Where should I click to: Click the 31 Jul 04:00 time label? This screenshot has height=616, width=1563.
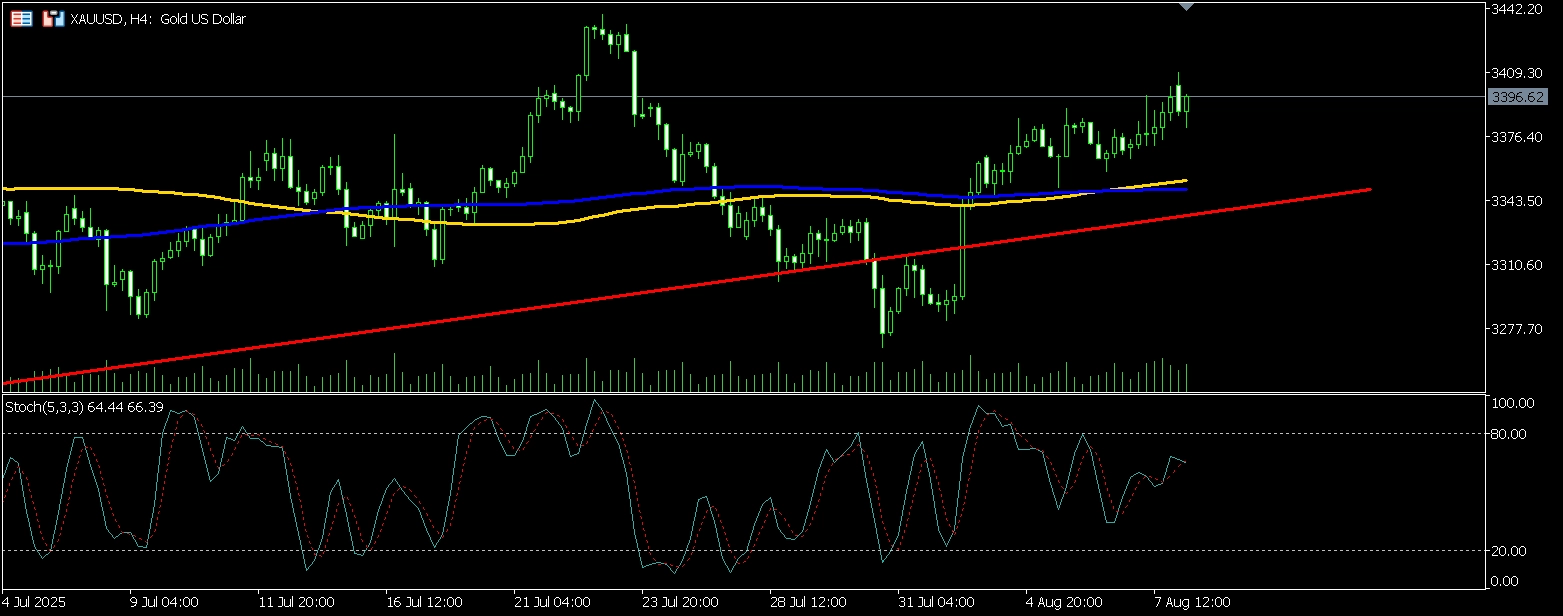(x=936, y=603)
